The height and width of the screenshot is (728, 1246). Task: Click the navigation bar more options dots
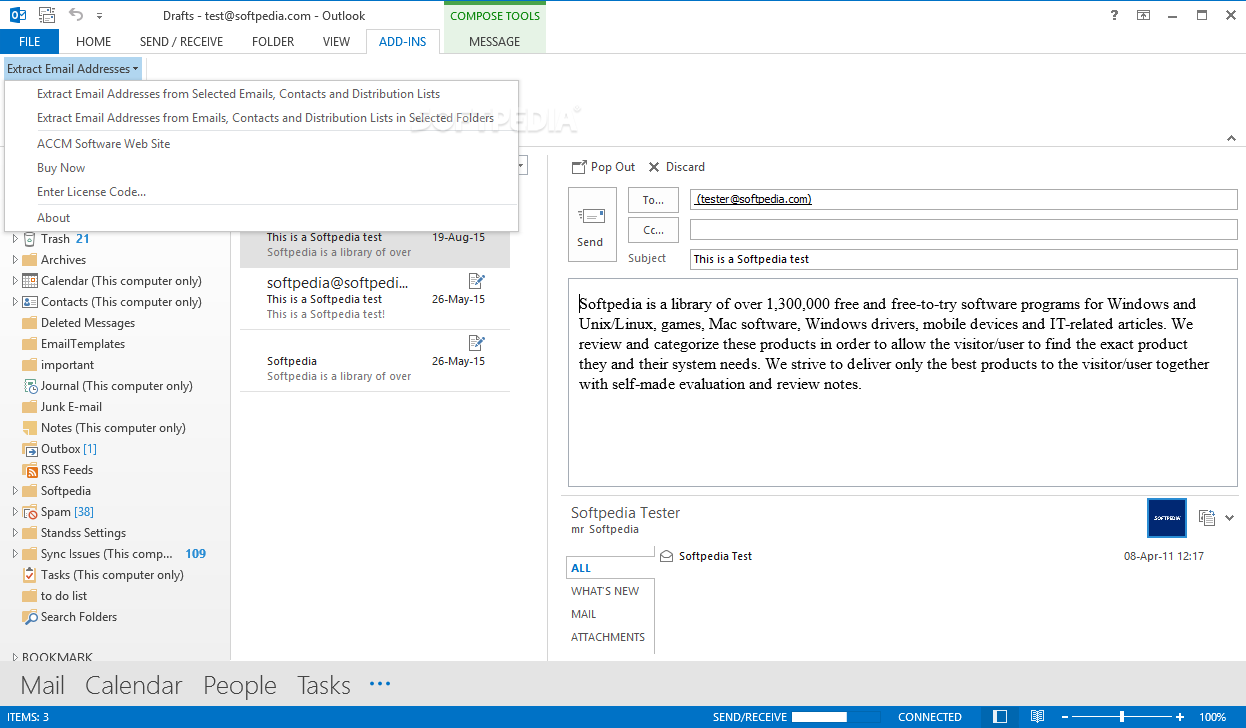tap(380, 684)
